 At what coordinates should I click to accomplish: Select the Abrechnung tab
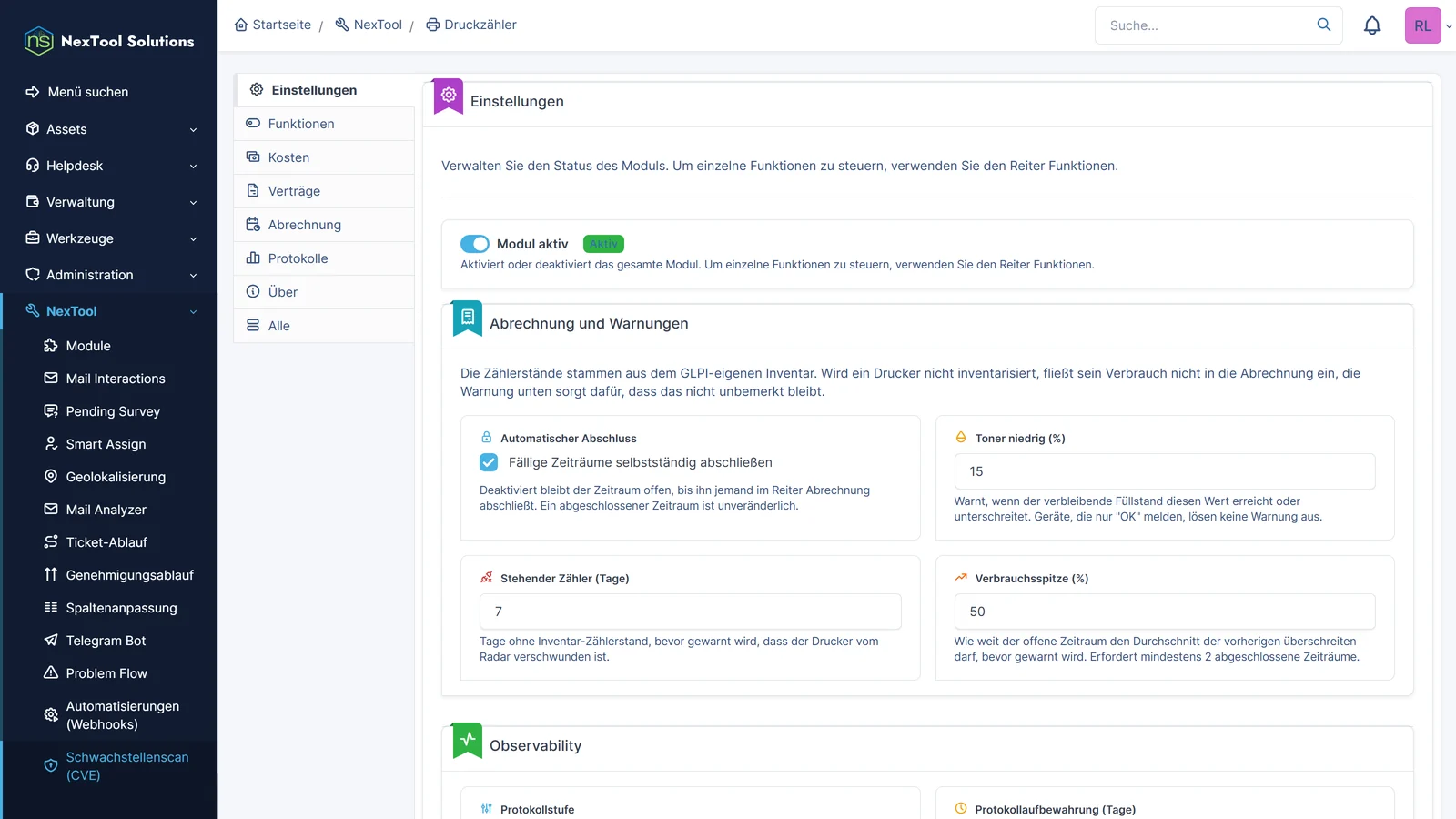324,225
